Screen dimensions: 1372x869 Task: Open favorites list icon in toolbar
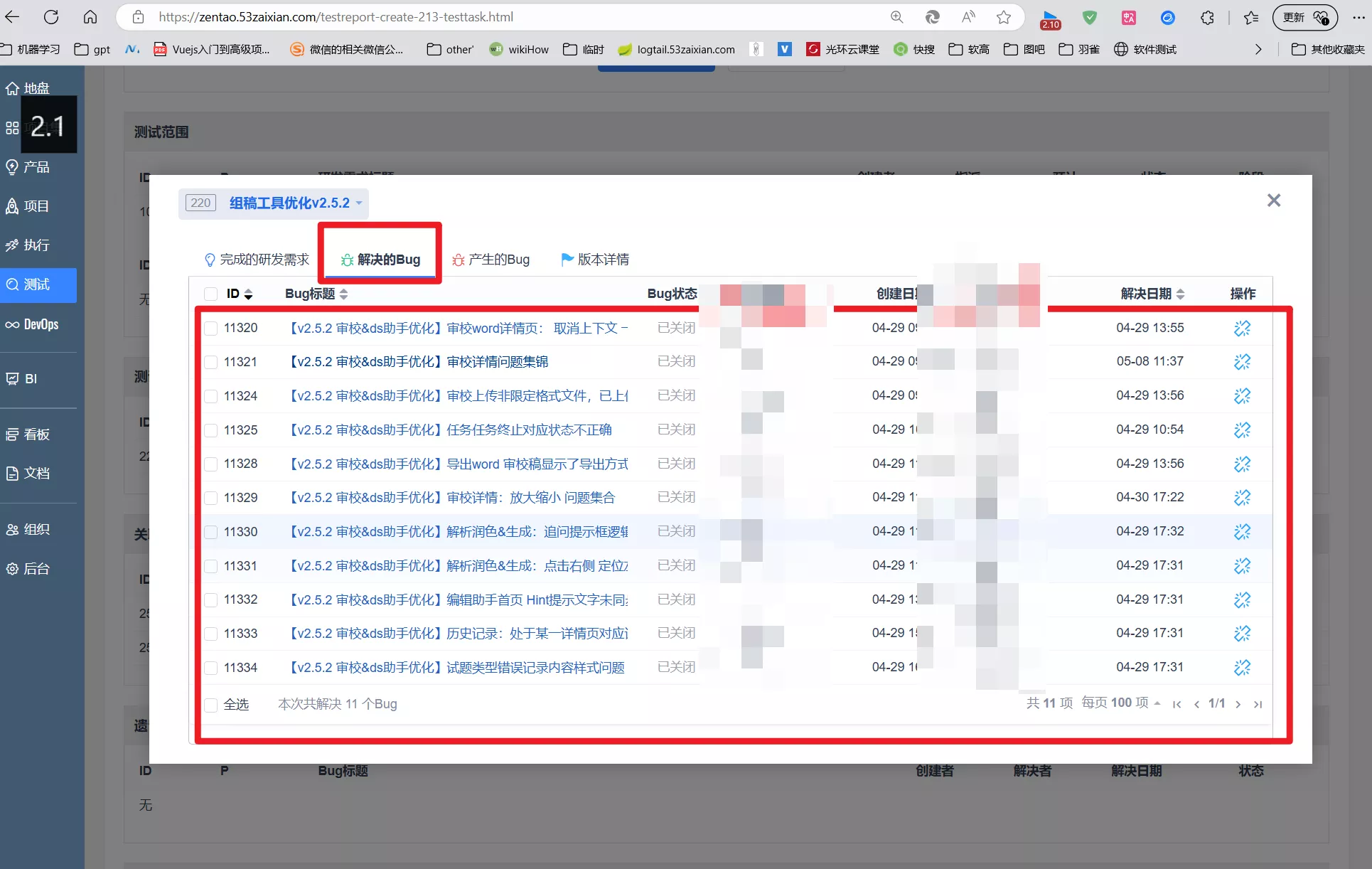(x=1251, y=17)
